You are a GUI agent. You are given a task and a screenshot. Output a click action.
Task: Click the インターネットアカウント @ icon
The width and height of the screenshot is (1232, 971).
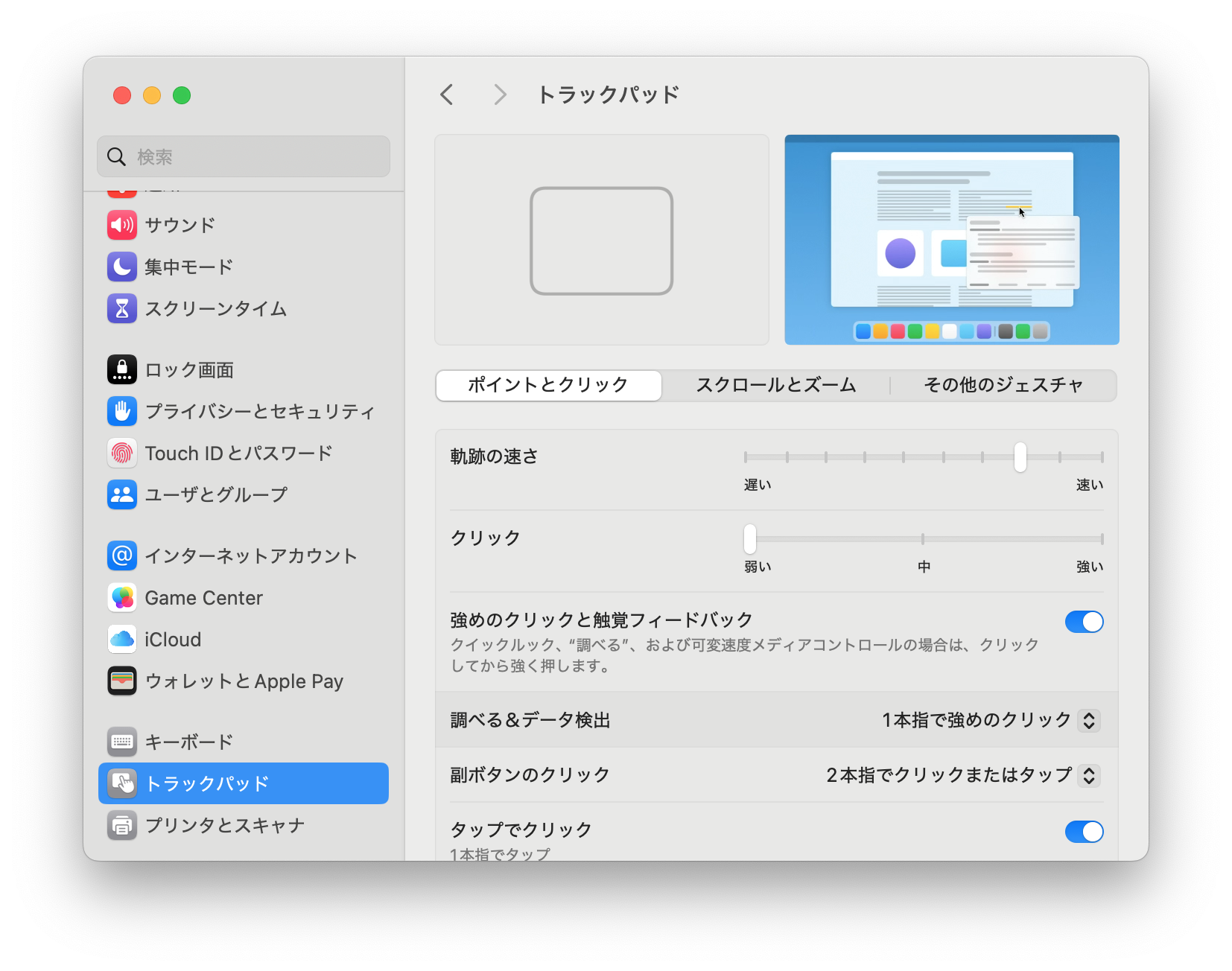(x=122, y=555)
